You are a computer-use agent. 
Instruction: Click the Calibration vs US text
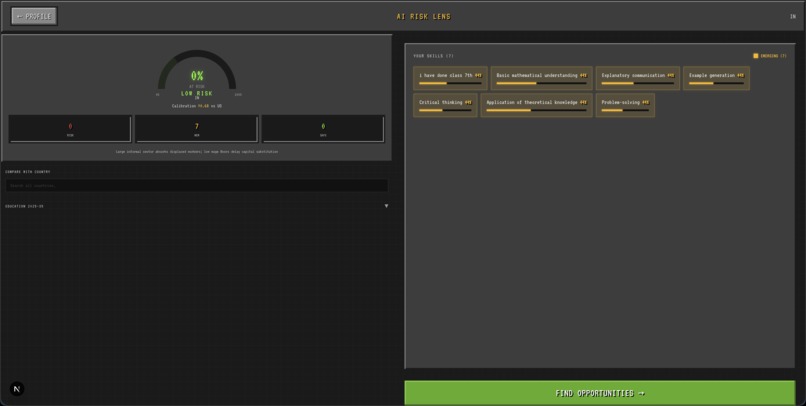coord(197,106)
